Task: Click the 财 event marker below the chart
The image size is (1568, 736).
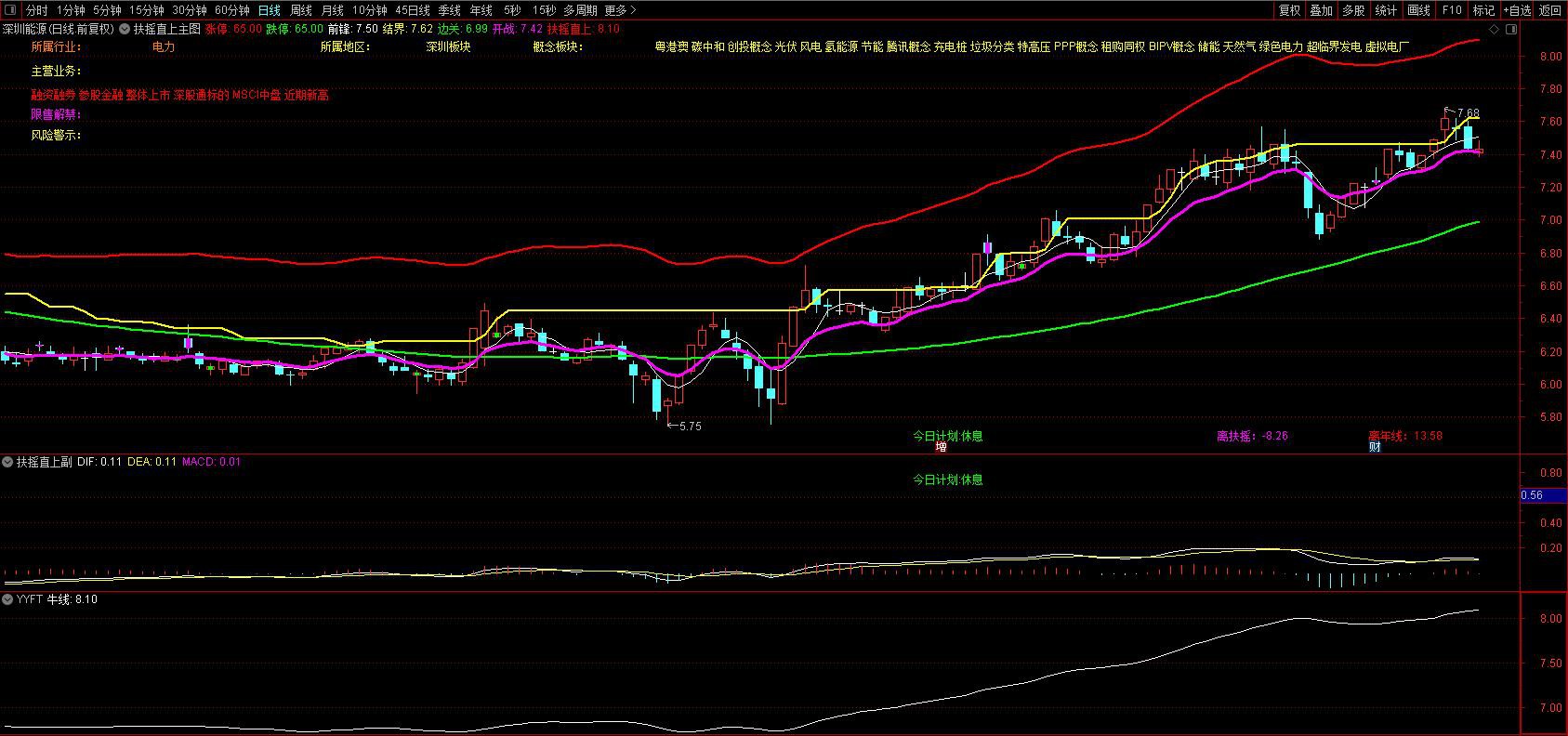Action: pos(1375,447)
